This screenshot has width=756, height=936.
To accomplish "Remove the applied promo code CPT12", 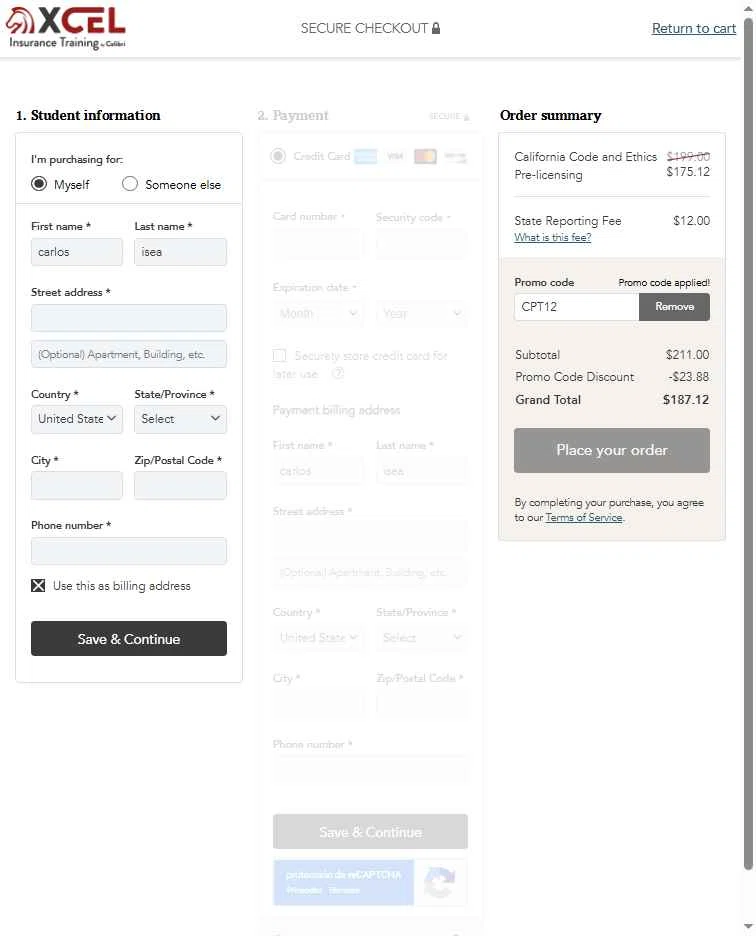I will [x=674, y=307].
